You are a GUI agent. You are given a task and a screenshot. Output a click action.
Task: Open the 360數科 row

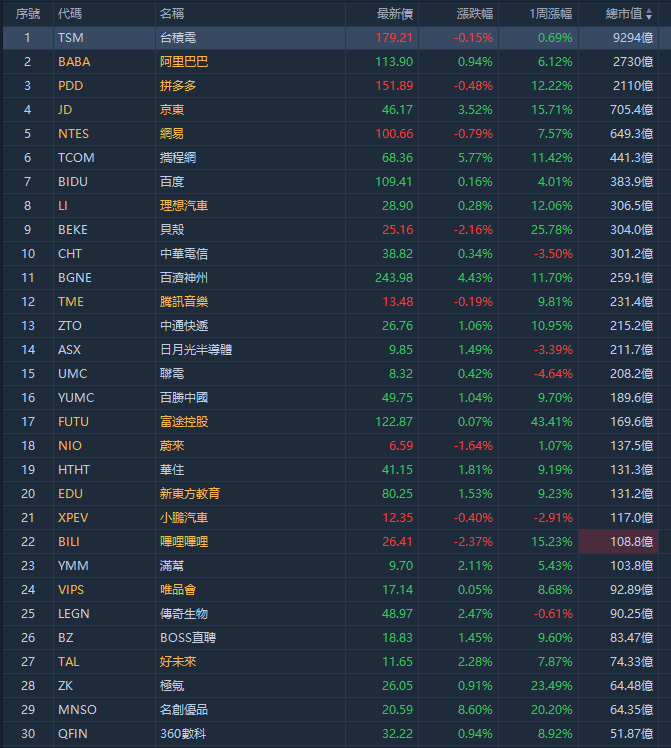(330, 734)
